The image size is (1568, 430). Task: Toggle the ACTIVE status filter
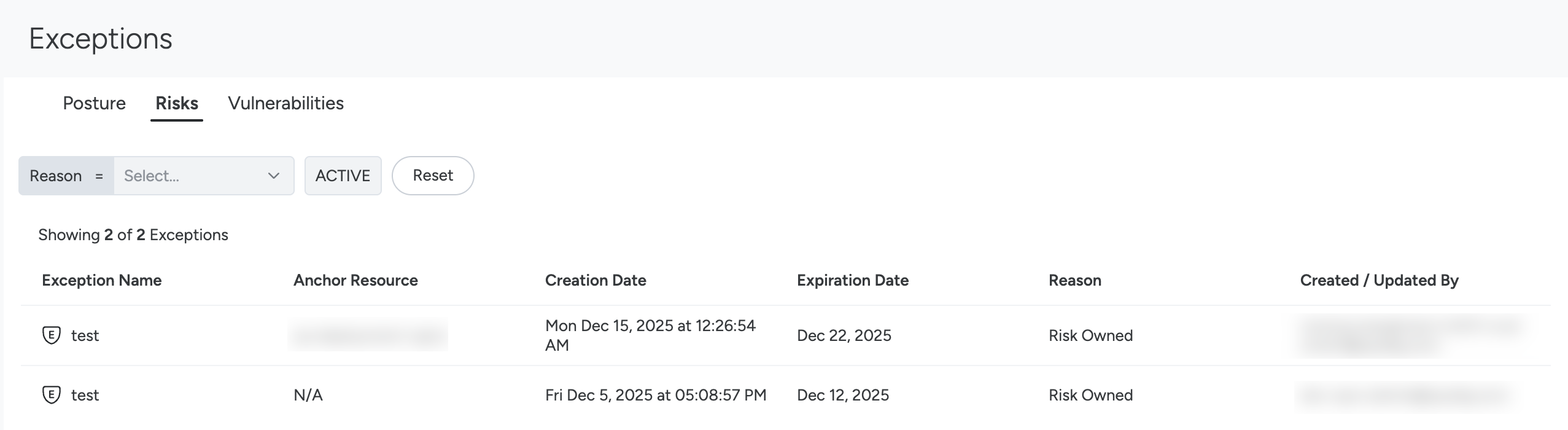click(x=343, y=176)
